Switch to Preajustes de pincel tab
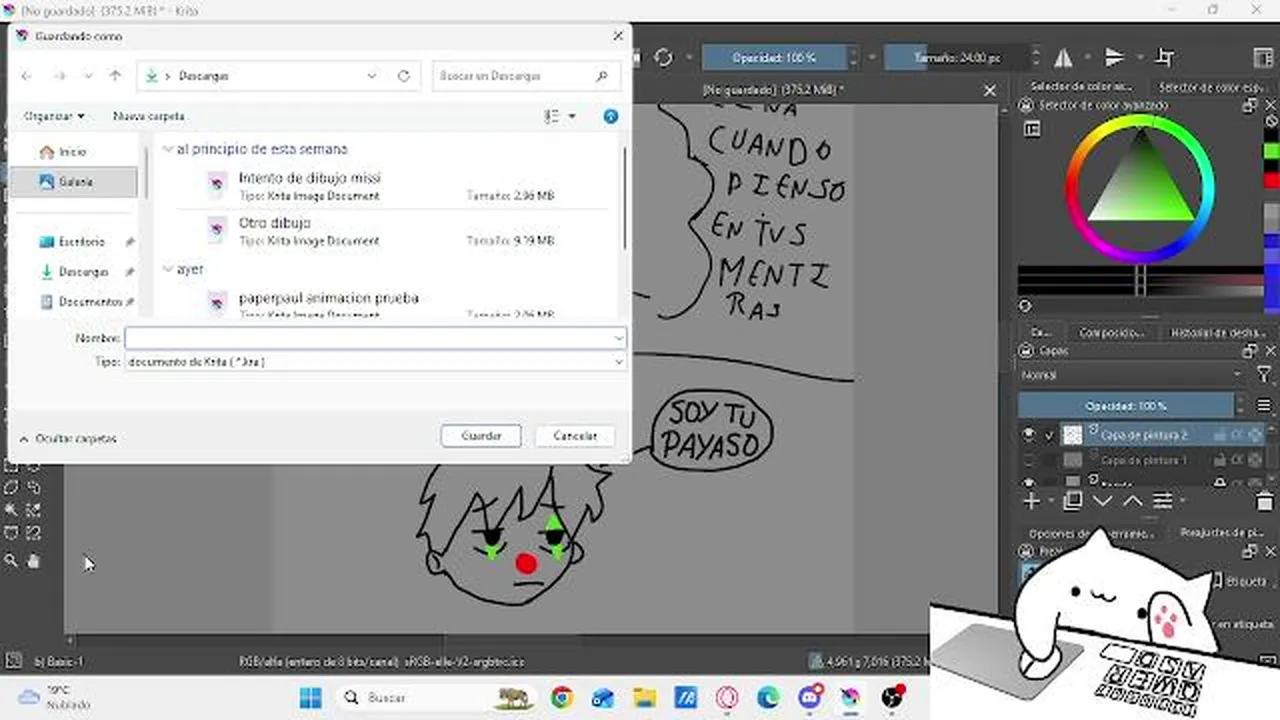This screenshot has height=720, width=1280. pos(1222,533)
